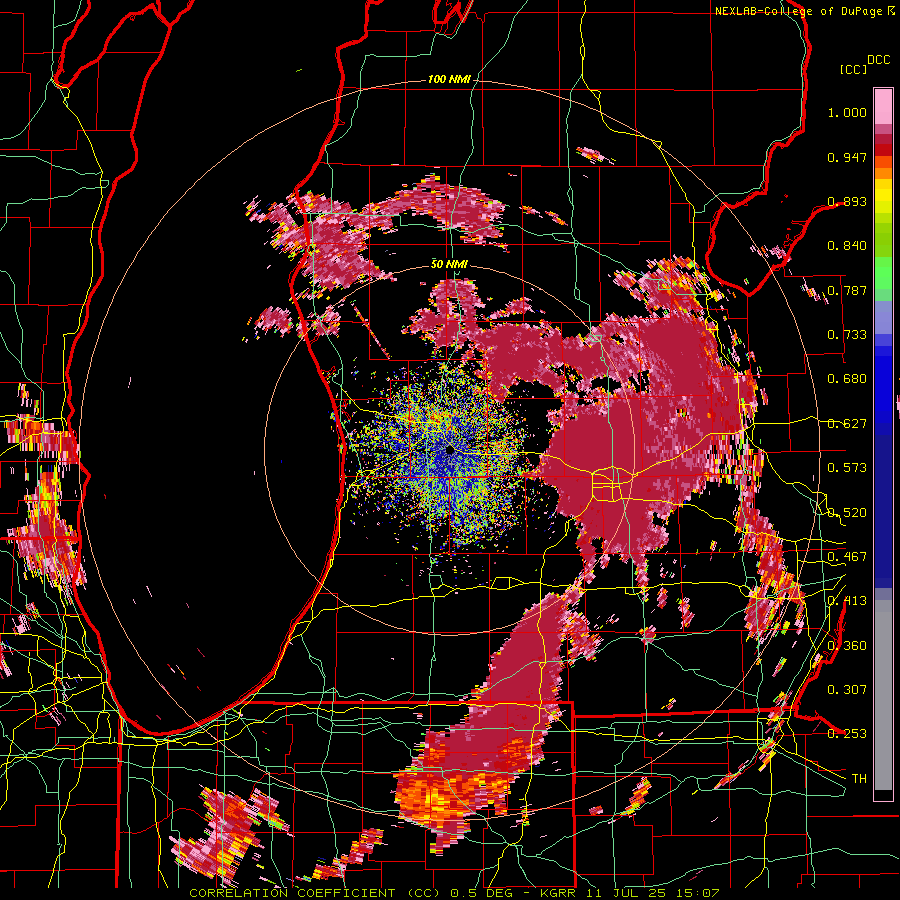900x900 pixels.
Task: Click the 50 NMI range ring label
Action: [x=449, y=264]
